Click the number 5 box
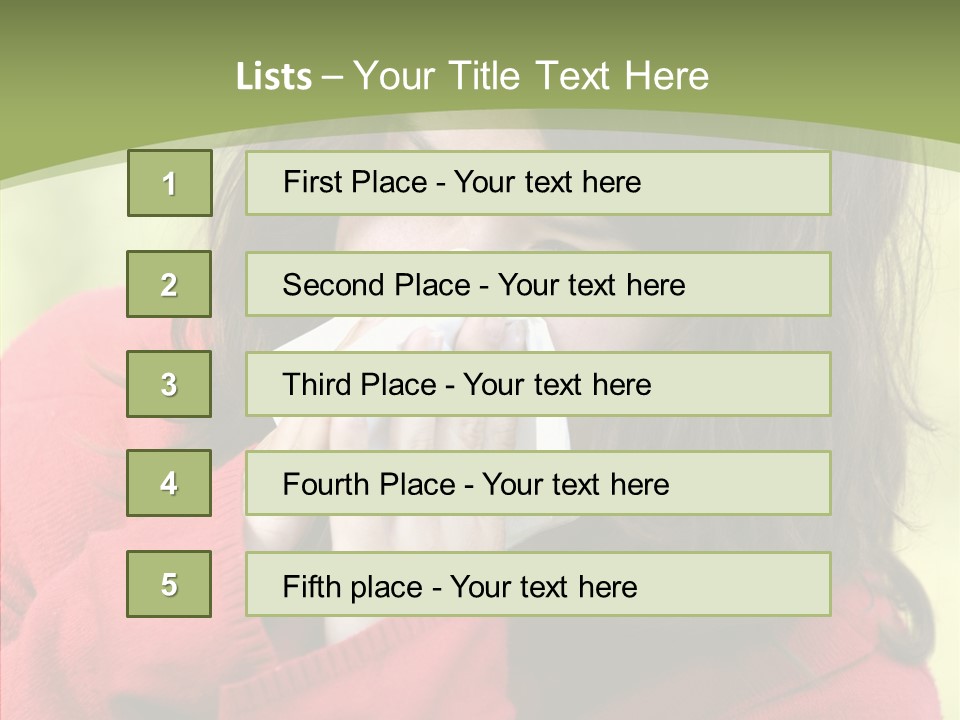This screenshot has height=720, width=960. 169,584
